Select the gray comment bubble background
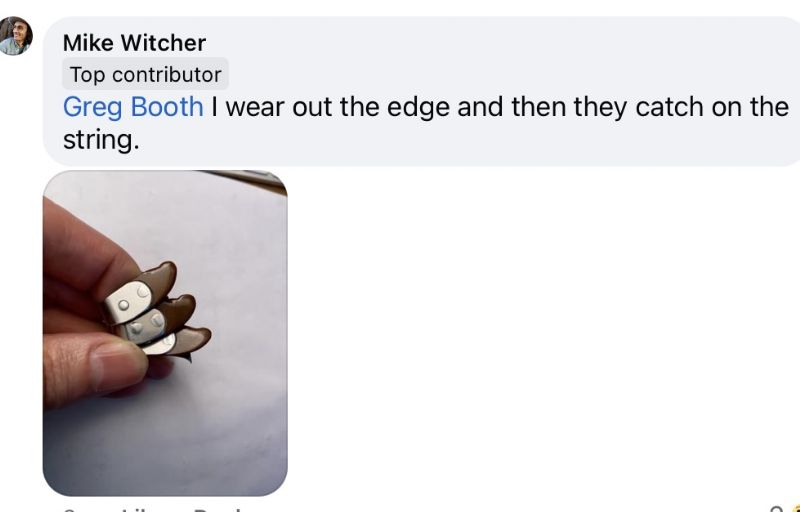This screenshot has width=800, height=512. (x=421, y=91)
